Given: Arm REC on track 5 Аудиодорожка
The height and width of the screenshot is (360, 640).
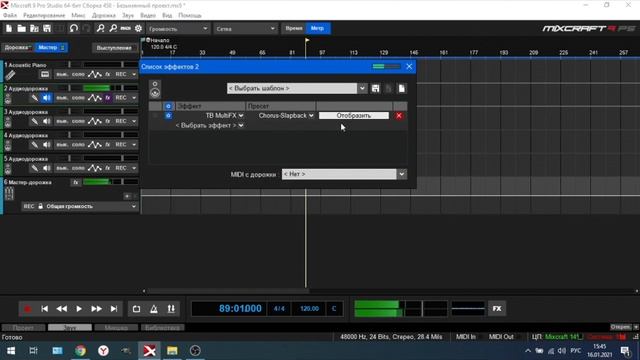Looking at the screenshot, I should 121,168.
